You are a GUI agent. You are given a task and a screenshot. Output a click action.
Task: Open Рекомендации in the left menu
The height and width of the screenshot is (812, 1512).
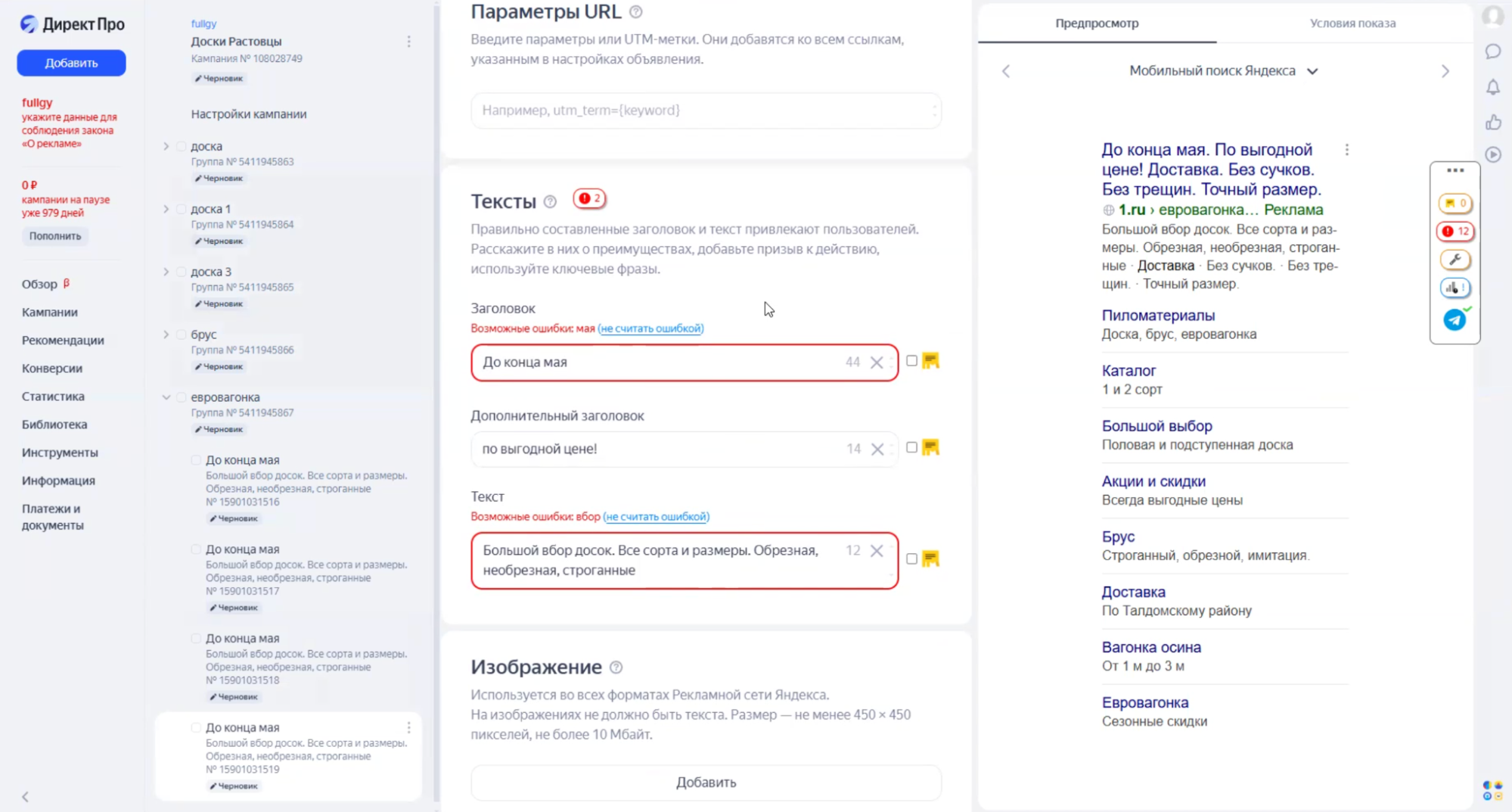[x=63, y=341]
